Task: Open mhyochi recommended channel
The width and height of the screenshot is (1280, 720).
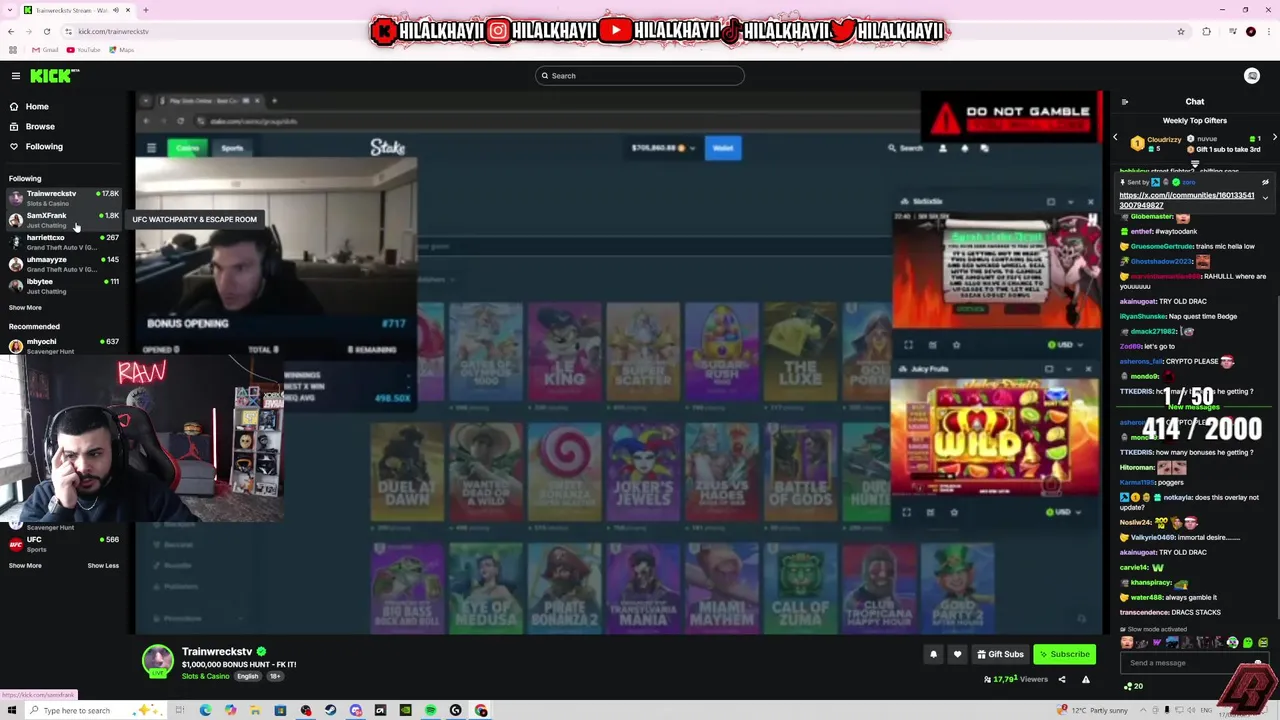Action: pos(64,345)
